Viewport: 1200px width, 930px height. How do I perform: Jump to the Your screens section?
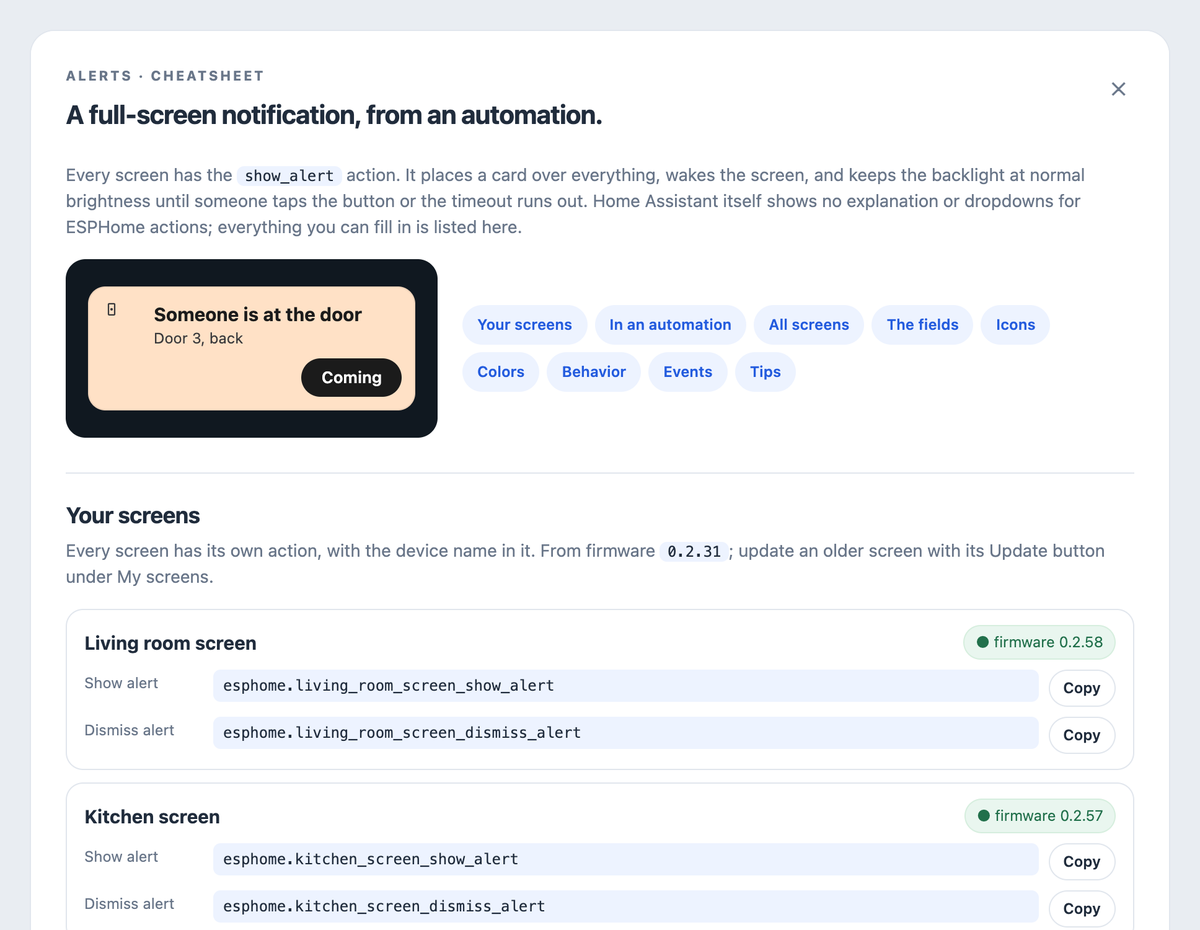(525, 325)
